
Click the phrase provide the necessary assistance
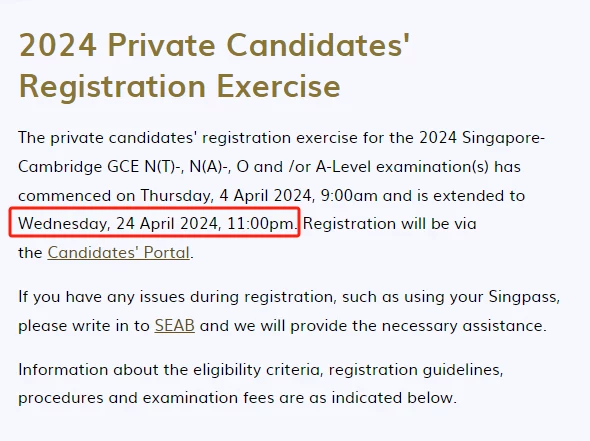[418, 325]
